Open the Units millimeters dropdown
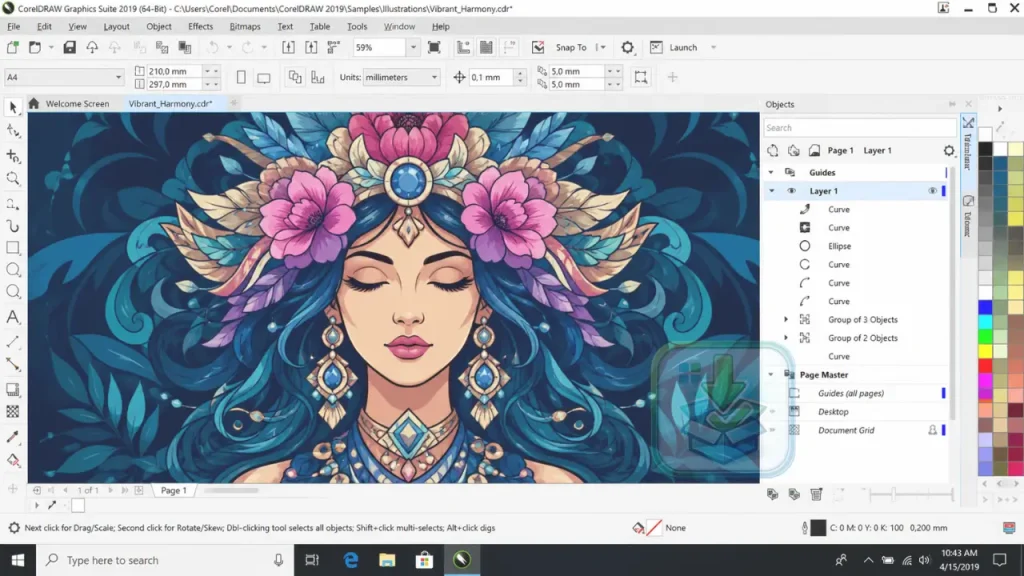The height and width of the screenshot is (576, 1024). (x=434, y=77)
